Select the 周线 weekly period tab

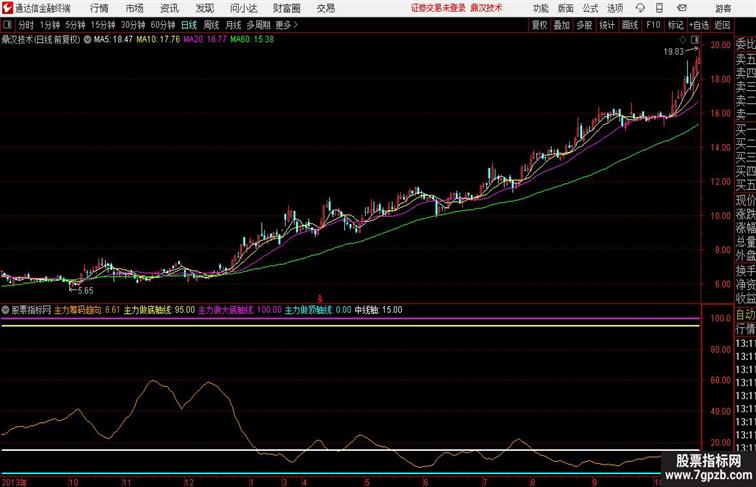(211, 25)
